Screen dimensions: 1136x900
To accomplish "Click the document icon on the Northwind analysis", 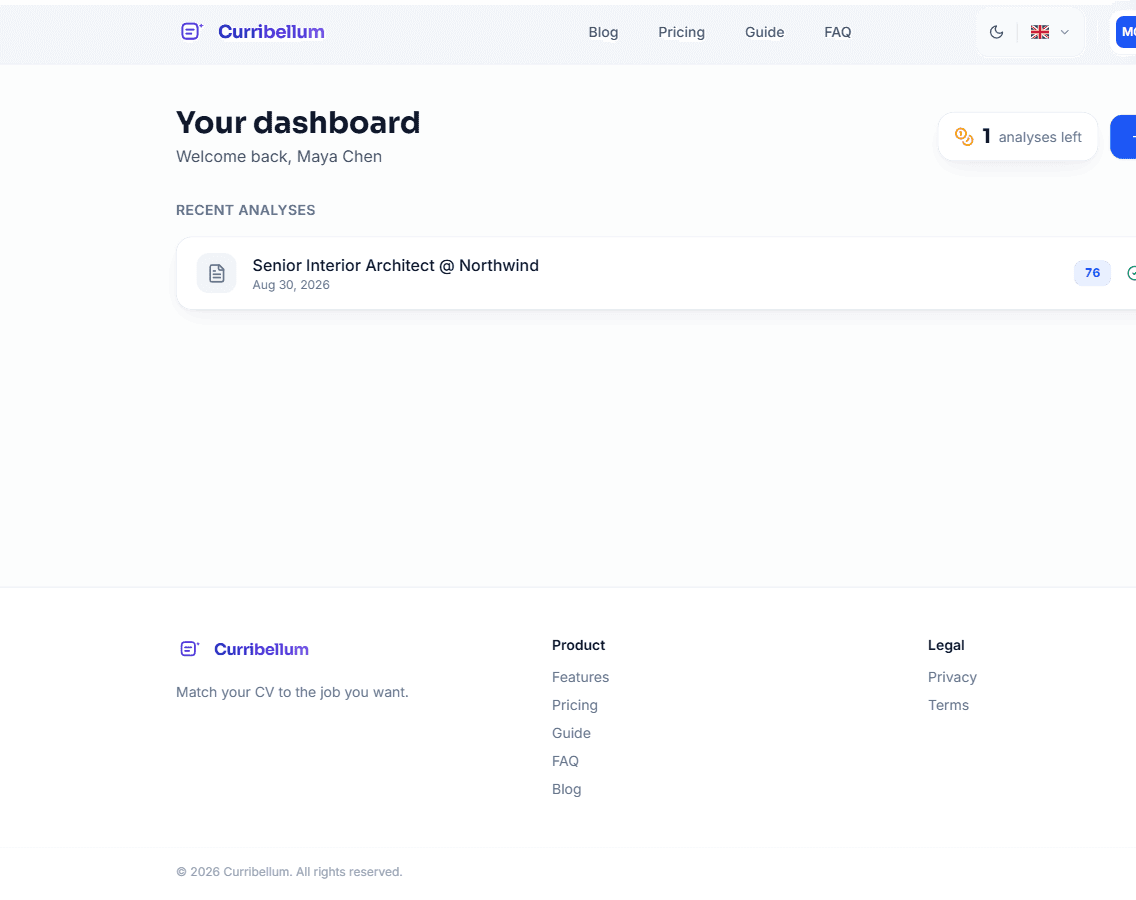I will 217,273.
